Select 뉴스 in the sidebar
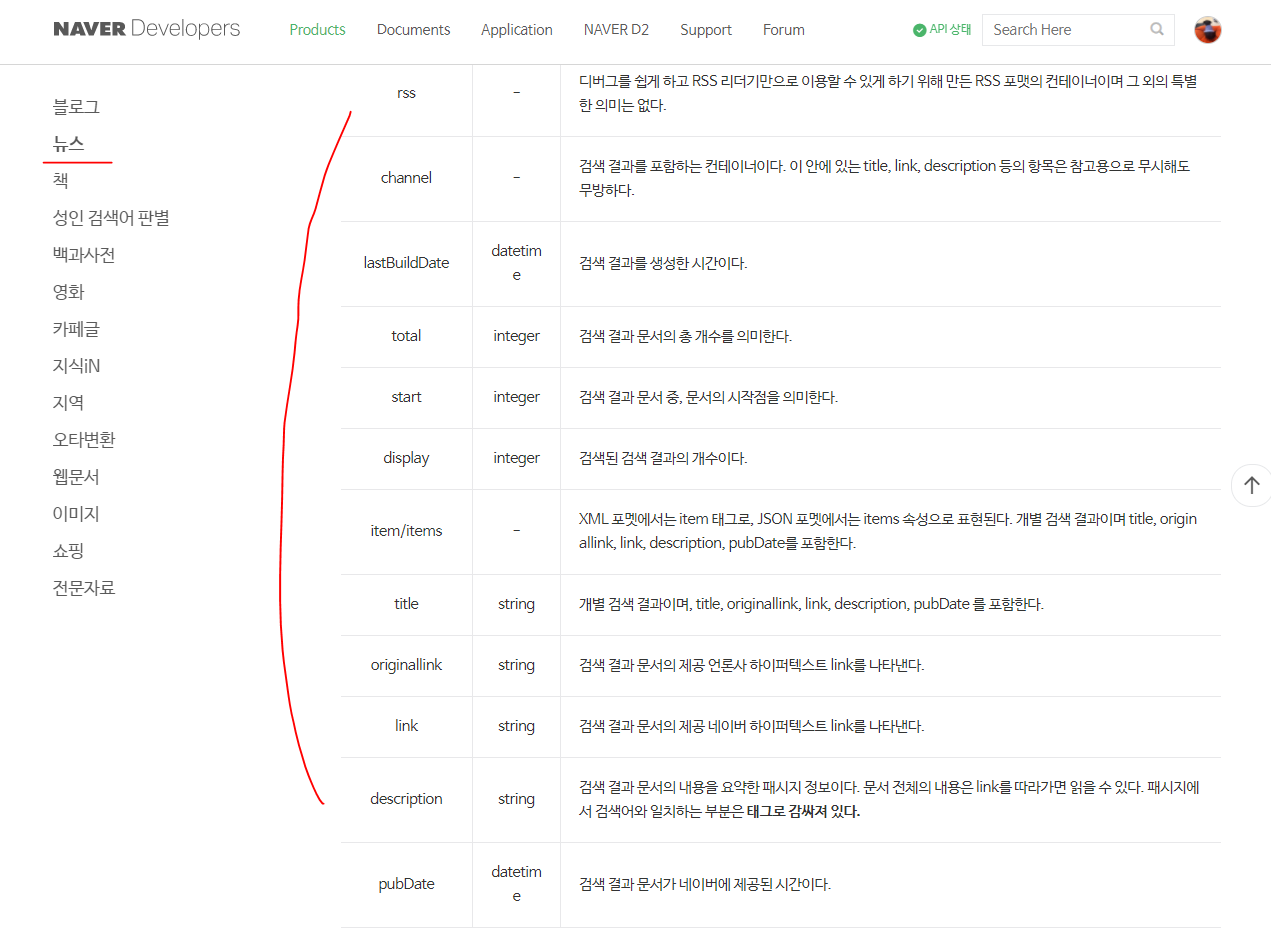This screenshot has height=930, width=1271. 68,144
